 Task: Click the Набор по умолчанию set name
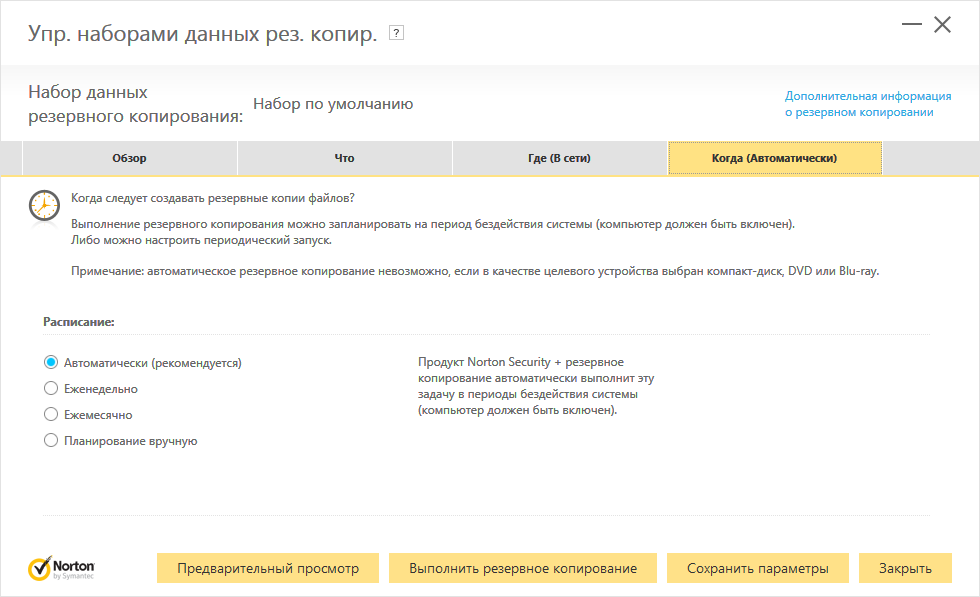click(x=333, y=104)
